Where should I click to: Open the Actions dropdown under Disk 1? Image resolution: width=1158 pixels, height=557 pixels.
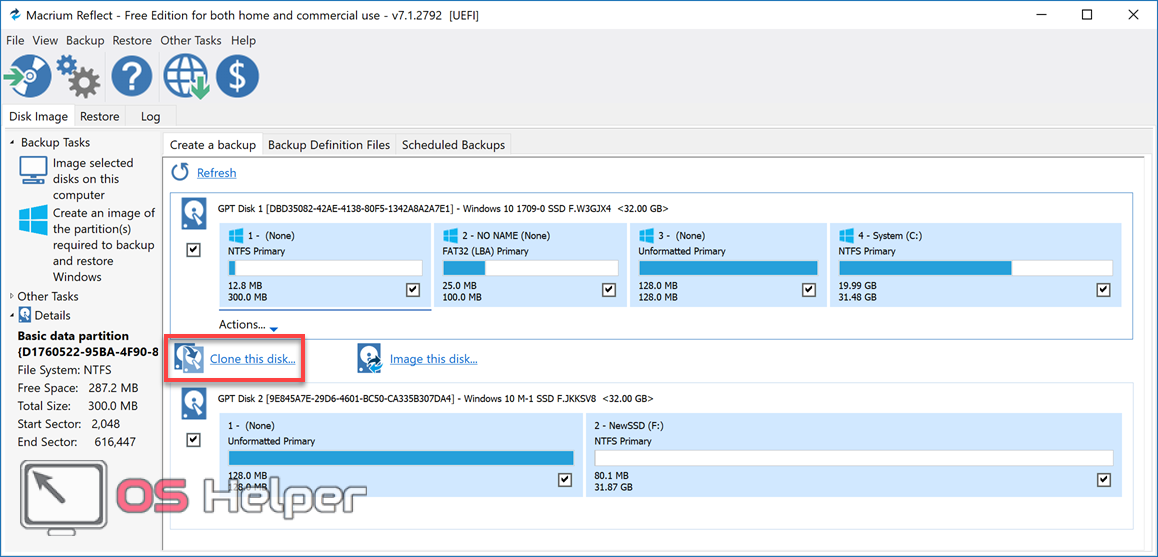point(247,325)
